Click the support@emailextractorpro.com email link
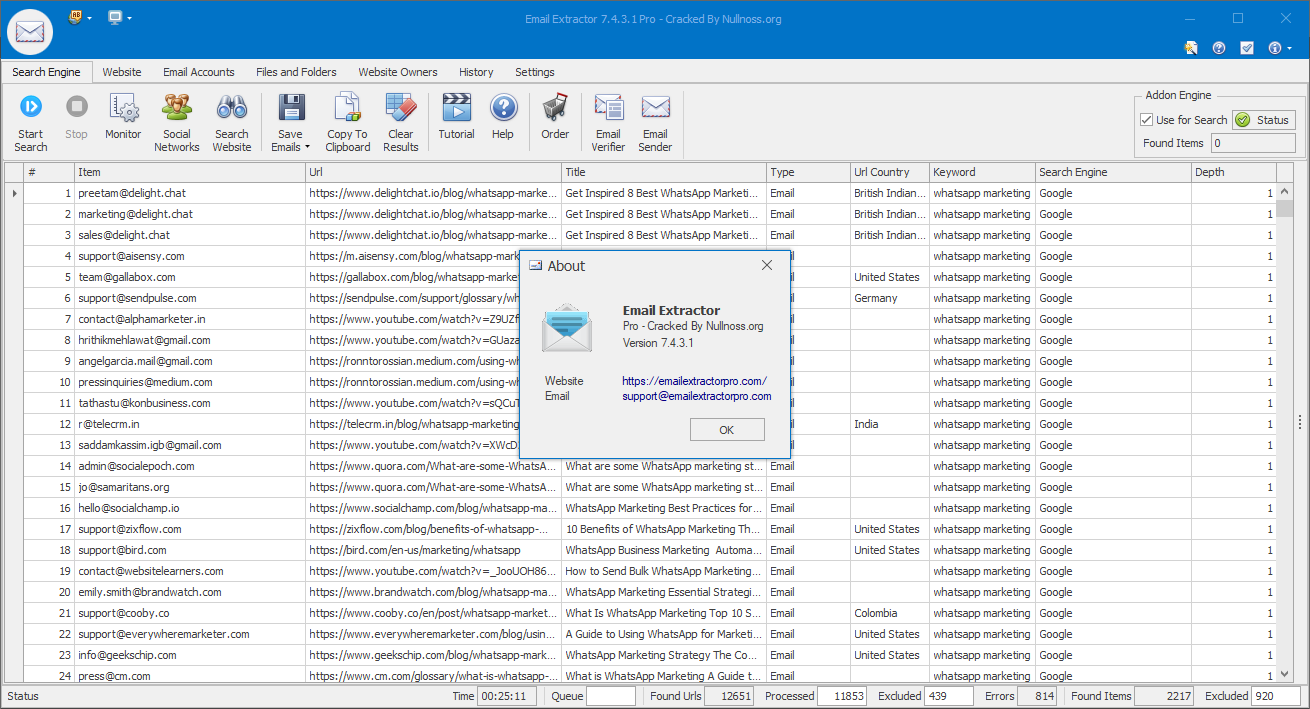Screen dimensions: 1310x709 [x=697, y=396]
